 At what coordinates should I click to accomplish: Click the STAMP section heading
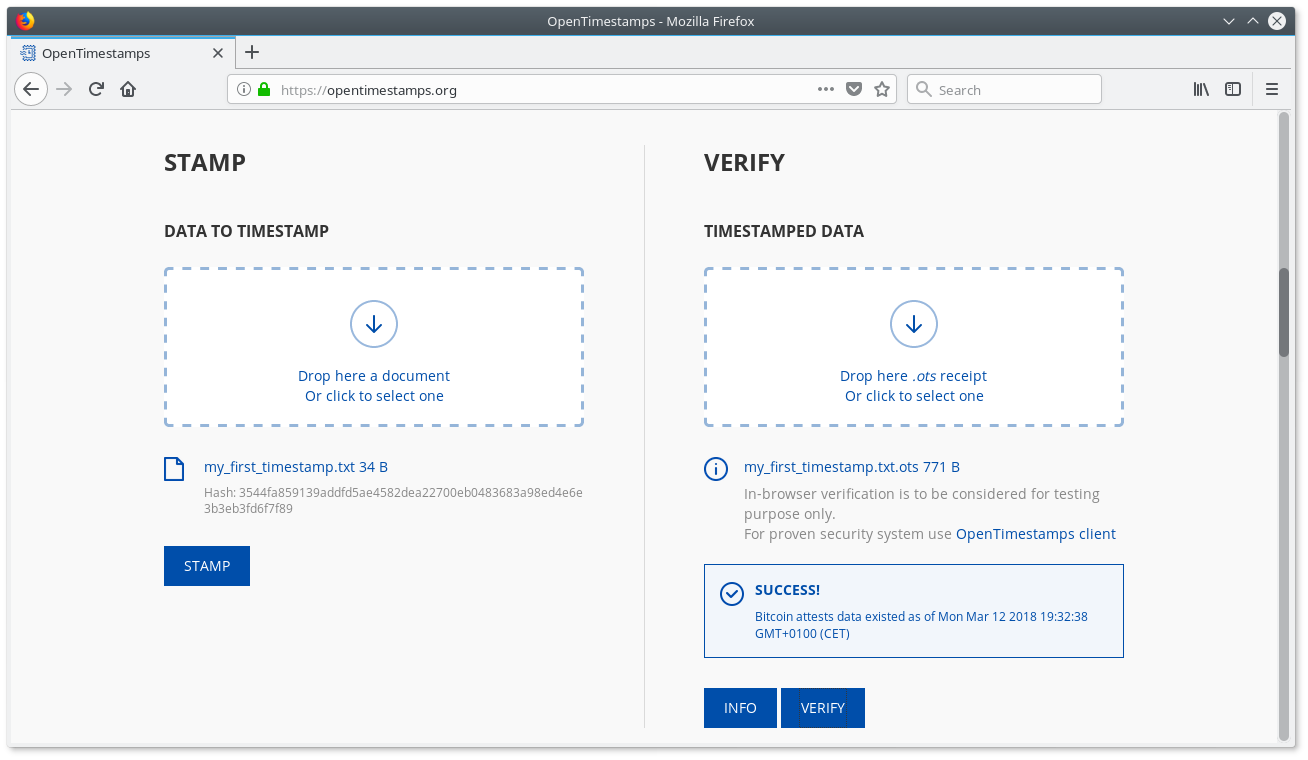click(x=205, y=162)
